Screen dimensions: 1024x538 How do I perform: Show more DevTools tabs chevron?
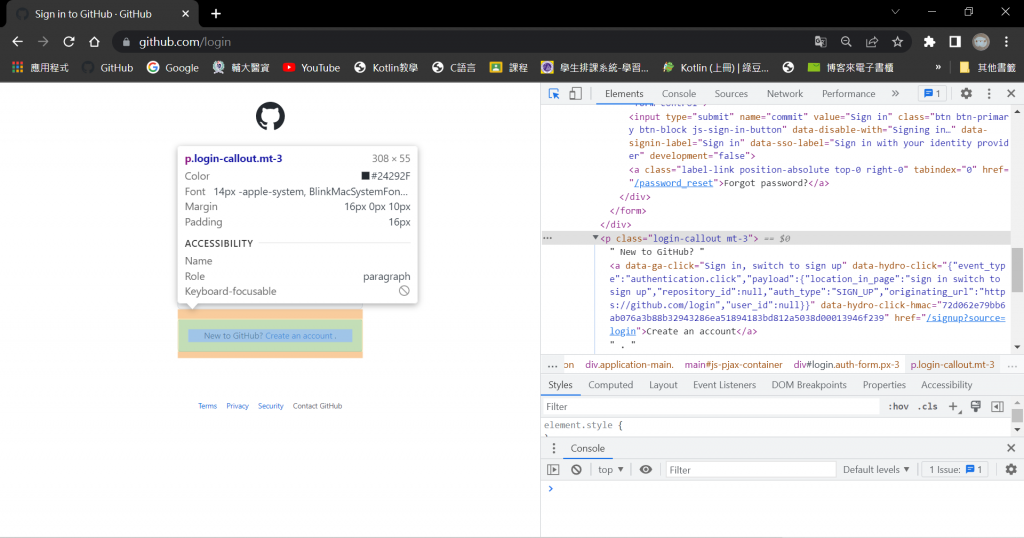[895, 93]
